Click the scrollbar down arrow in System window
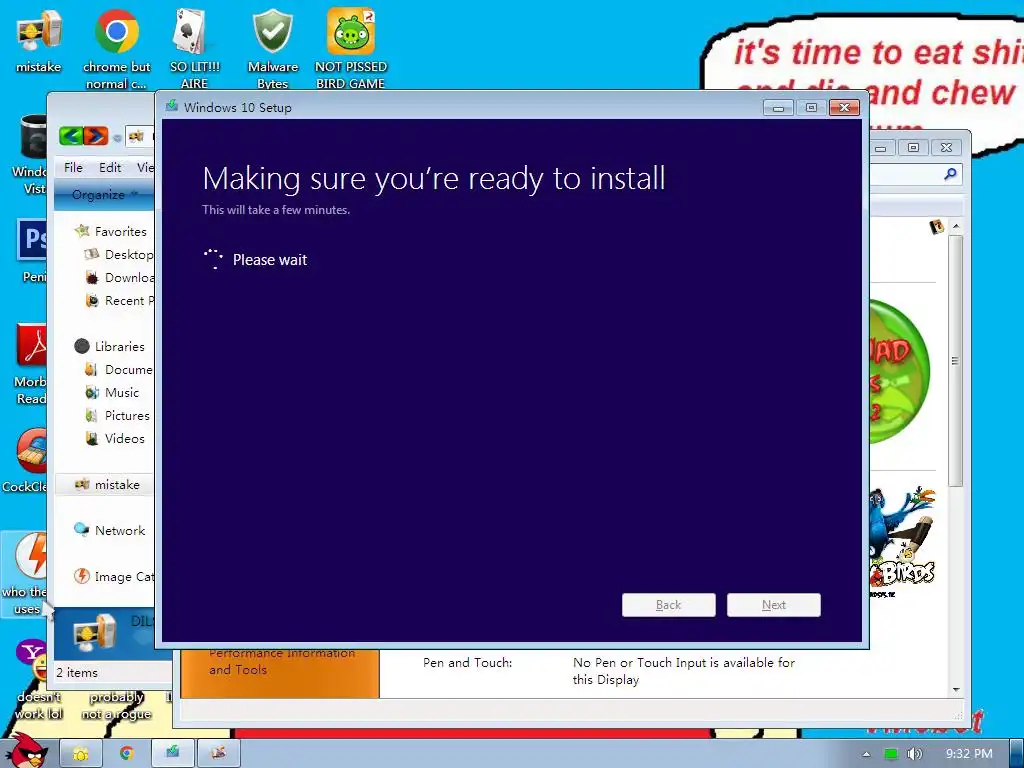Screen dimensions: 1024x768 pyautogui.click(x=956, y=690)
